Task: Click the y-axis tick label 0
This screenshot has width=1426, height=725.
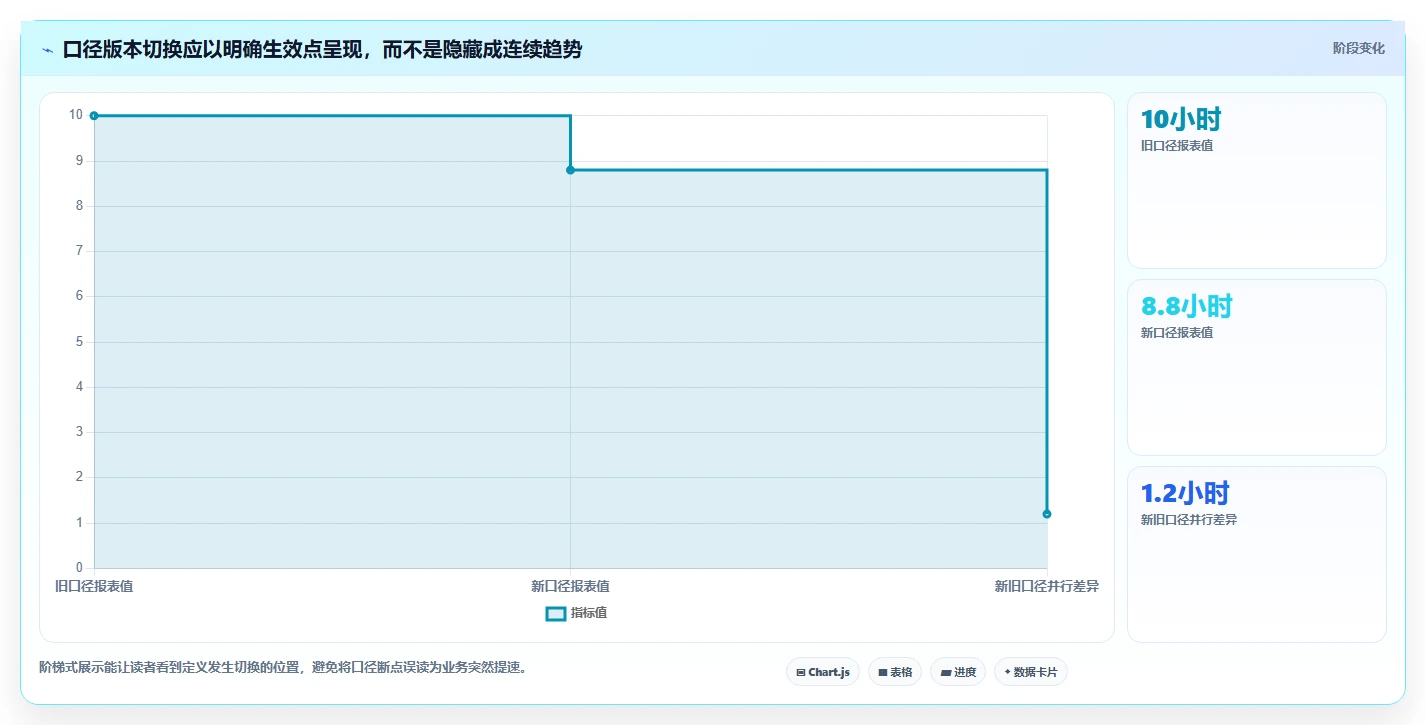Action: click(x=80, y=568)
